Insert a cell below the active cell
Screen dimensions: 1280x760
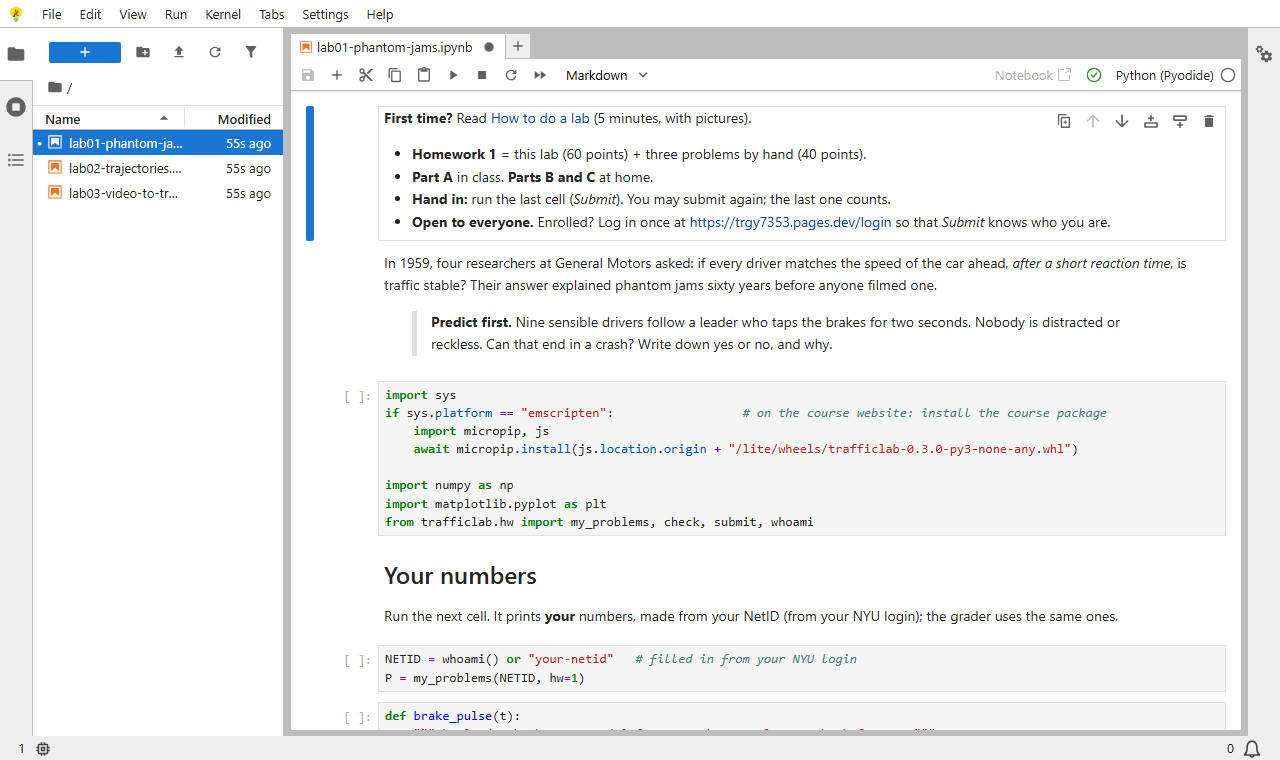[x=1180, y=121]
